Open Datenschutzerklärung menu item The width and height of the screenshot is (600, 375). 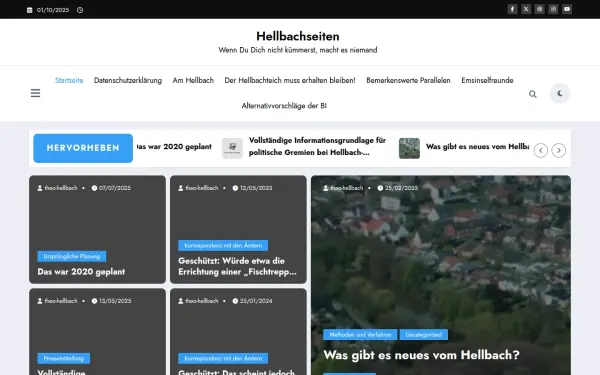click(128, 80)
